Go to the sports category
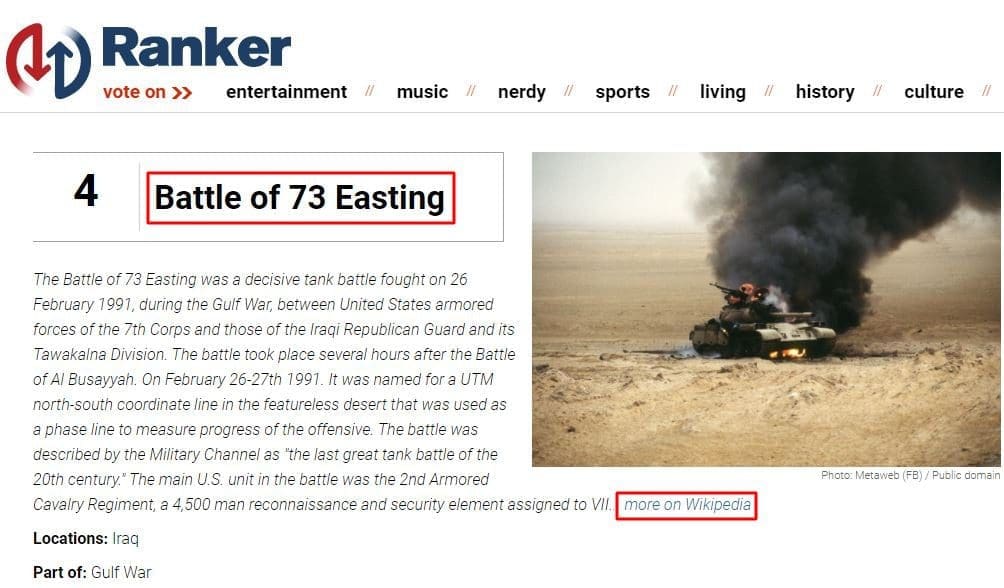 tap(622, 92)
